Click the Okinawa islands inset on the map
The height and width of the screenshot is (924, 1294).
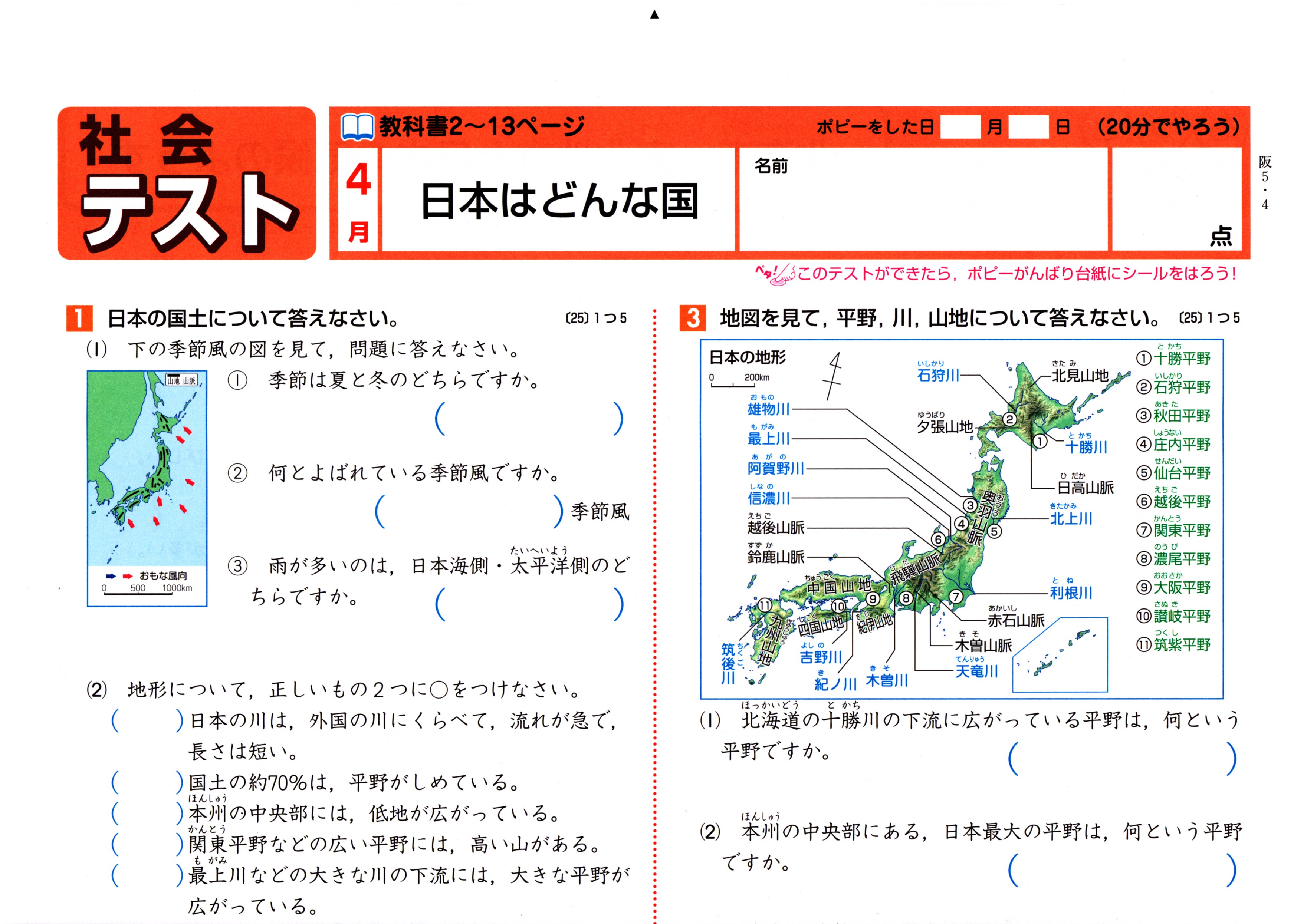coord(1060,654)
